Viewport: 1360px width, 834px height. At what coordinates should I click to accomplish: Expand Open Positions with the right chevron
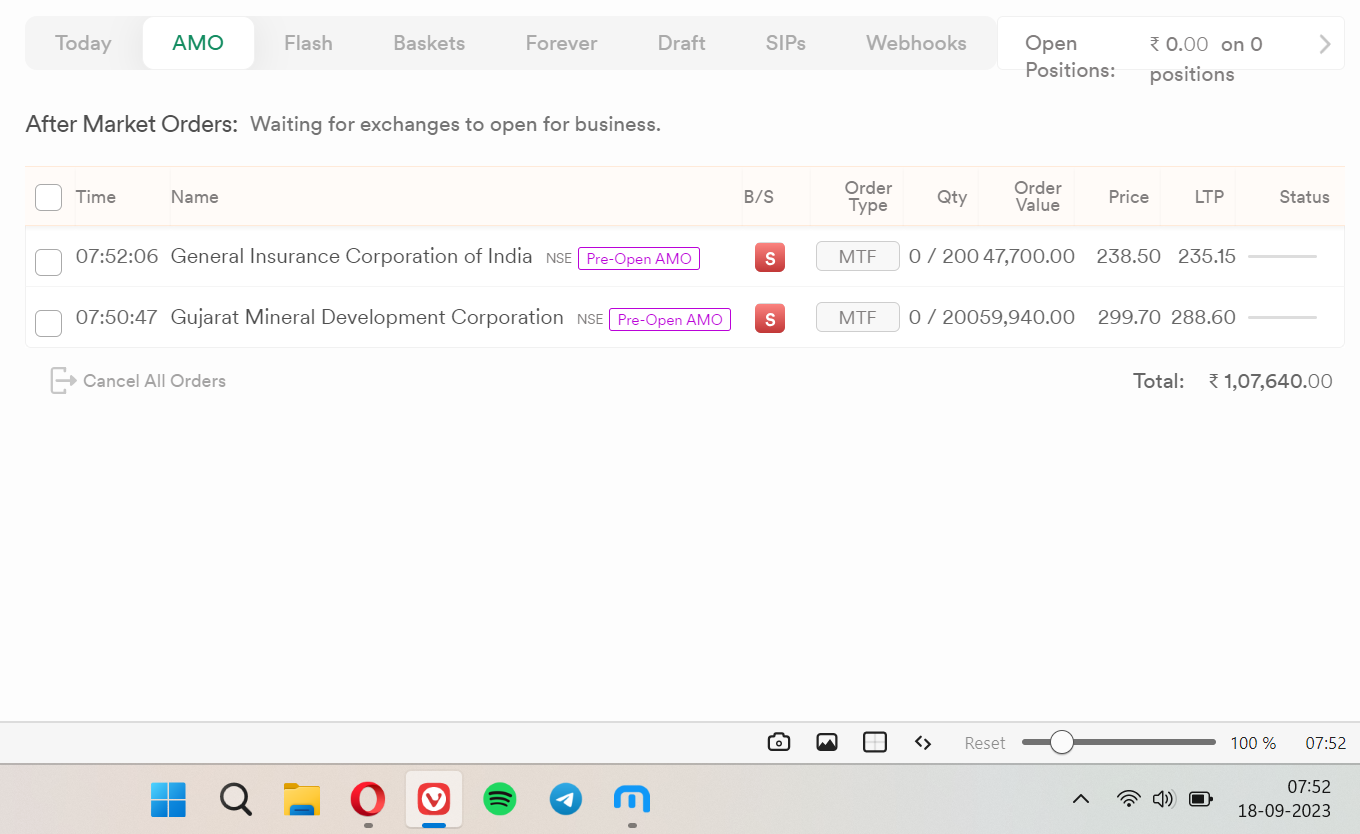1325,44
